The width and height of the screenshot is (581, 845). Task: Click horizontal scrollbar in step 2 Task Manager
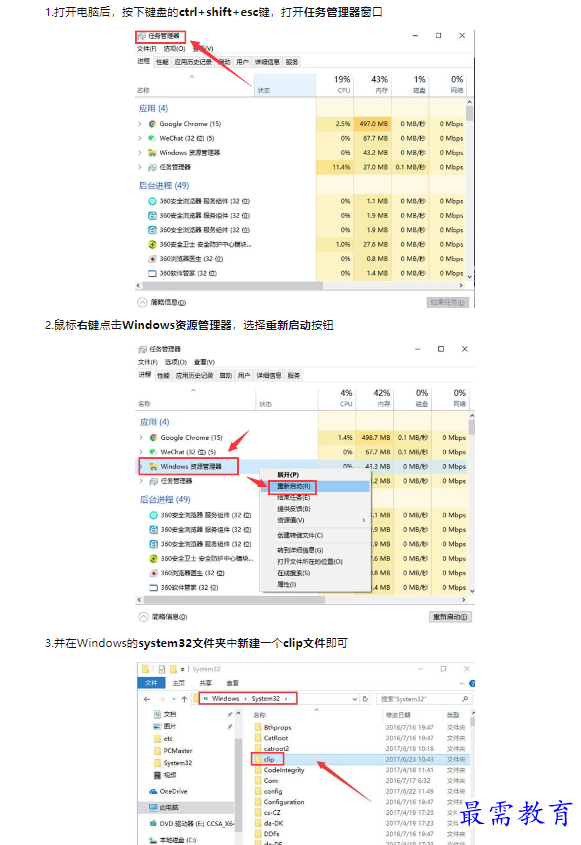coord(234,600)
